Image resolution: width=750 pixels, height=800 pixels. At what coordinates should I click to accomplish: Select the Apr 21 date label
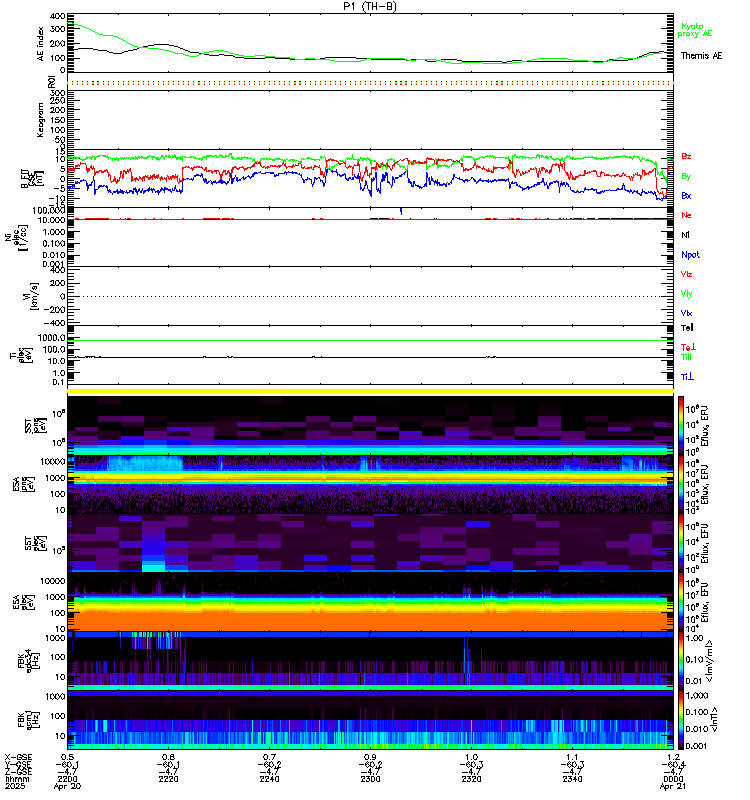tap(673, 786)
